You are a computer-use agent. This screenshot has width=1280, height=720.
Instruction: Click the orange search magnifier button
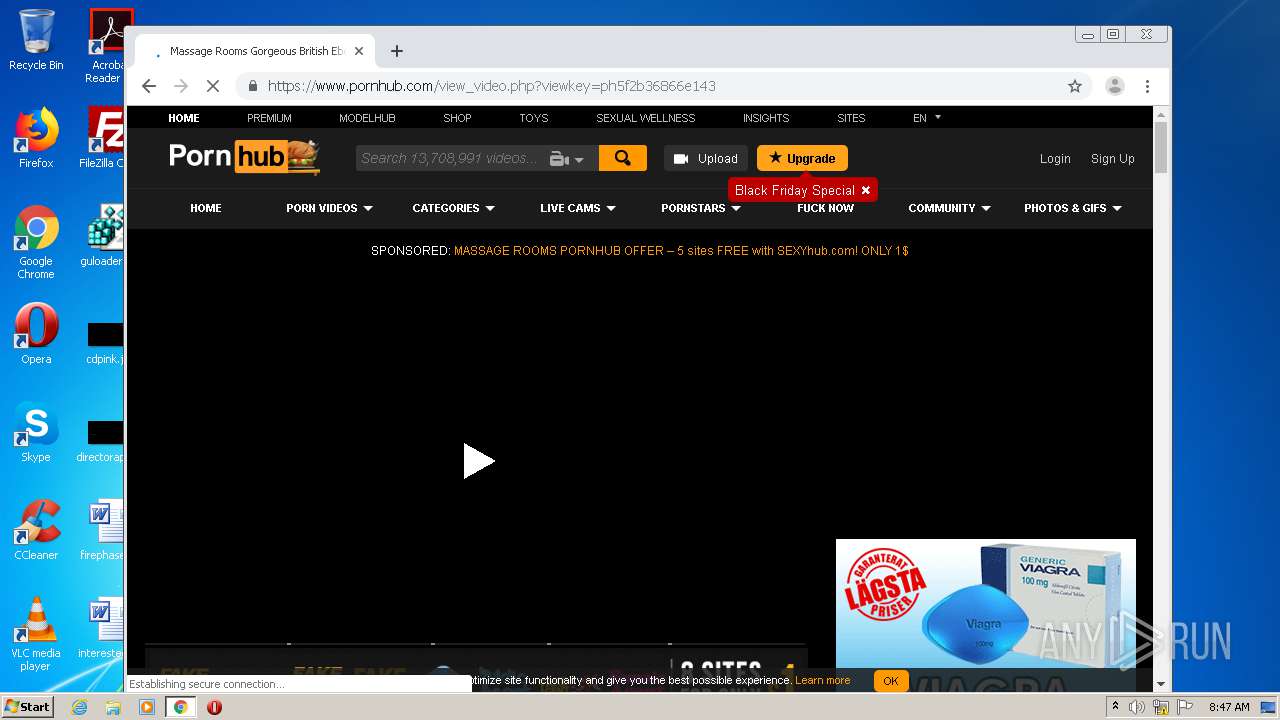pos(623,158)
